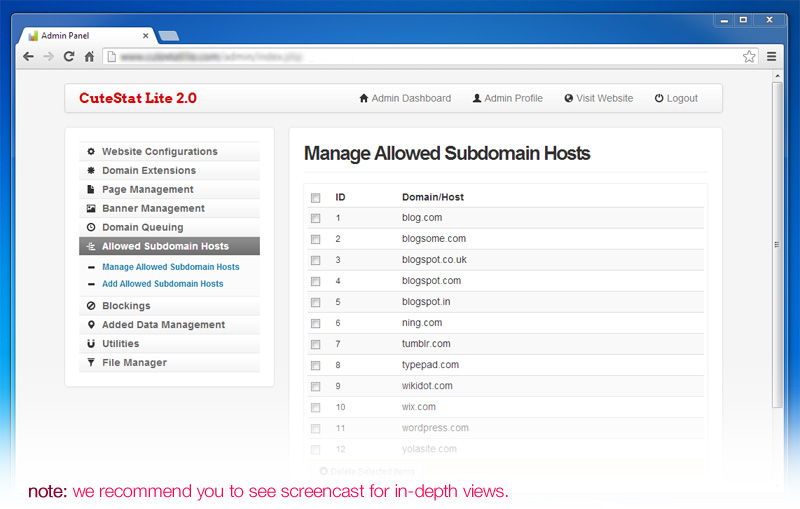The image size is (800, 509).
Task: Open the browser hamburger menu
Action: coord(771,57)
